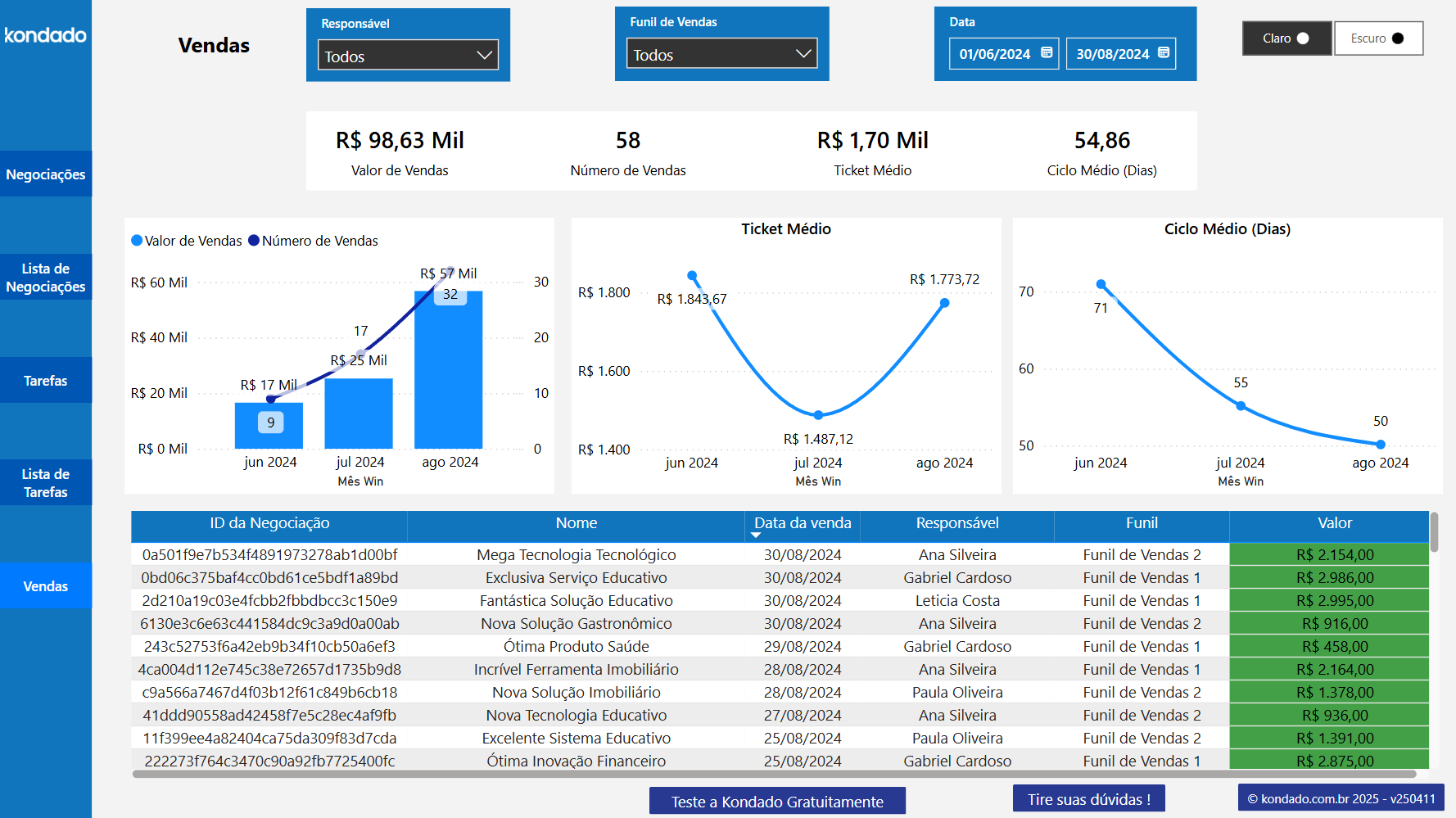
Task: Select the Claro light theme toggle
Action: coord(1286,38)
